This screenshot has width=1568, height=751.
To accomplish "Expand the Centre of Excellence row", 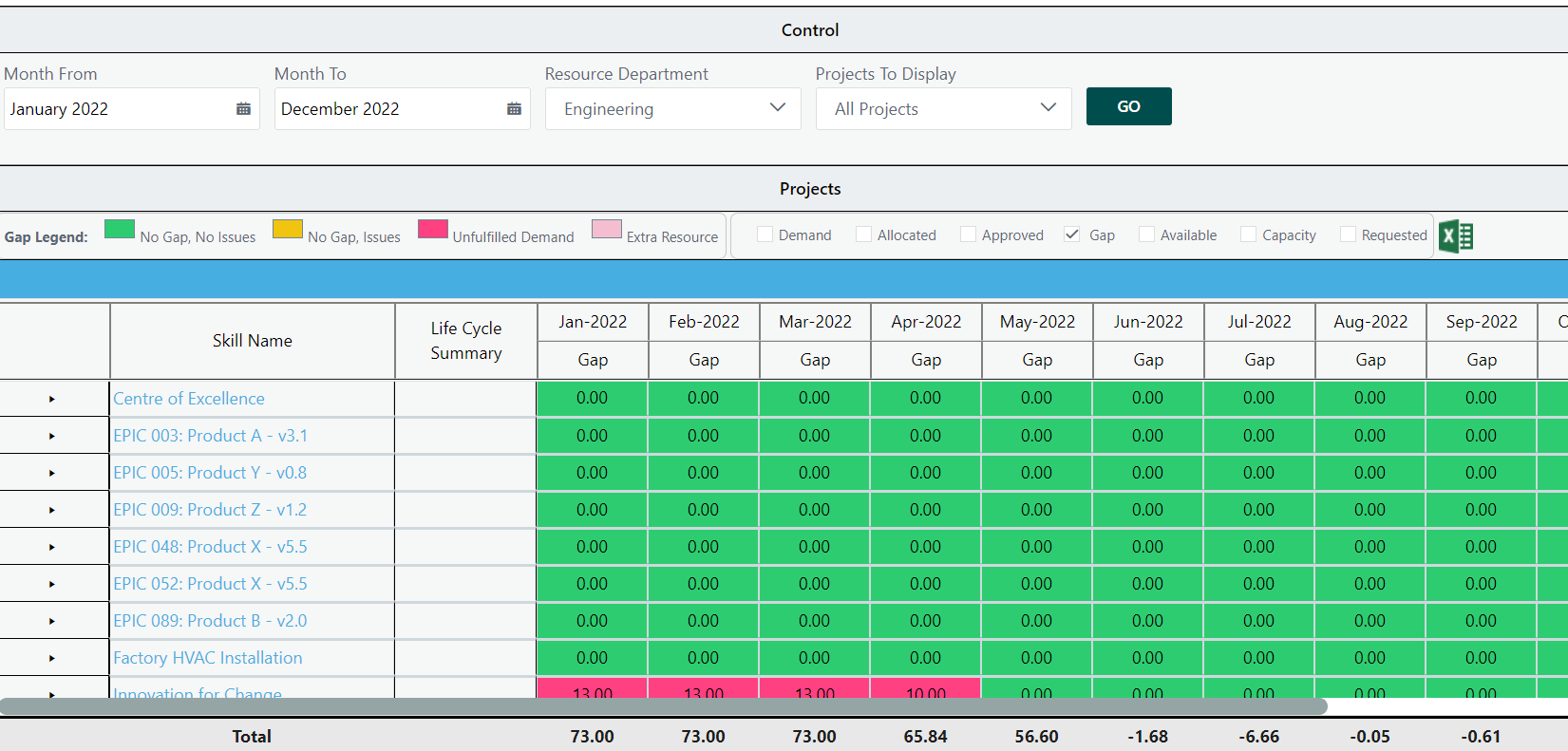I will coord(52,400).
